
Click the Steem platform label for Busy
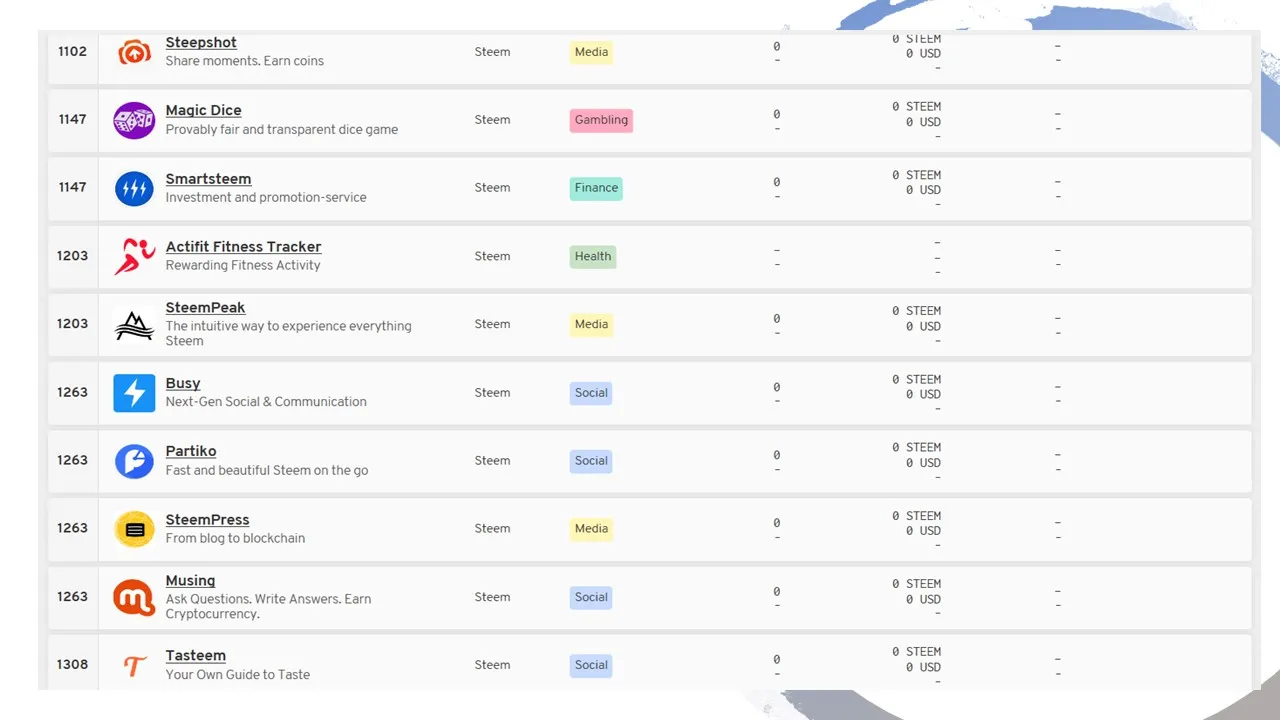492,393
